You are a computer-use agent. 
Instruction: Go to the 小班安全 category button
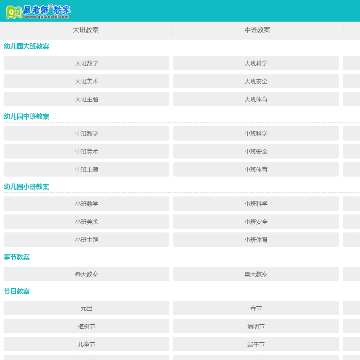pos(256,222)
